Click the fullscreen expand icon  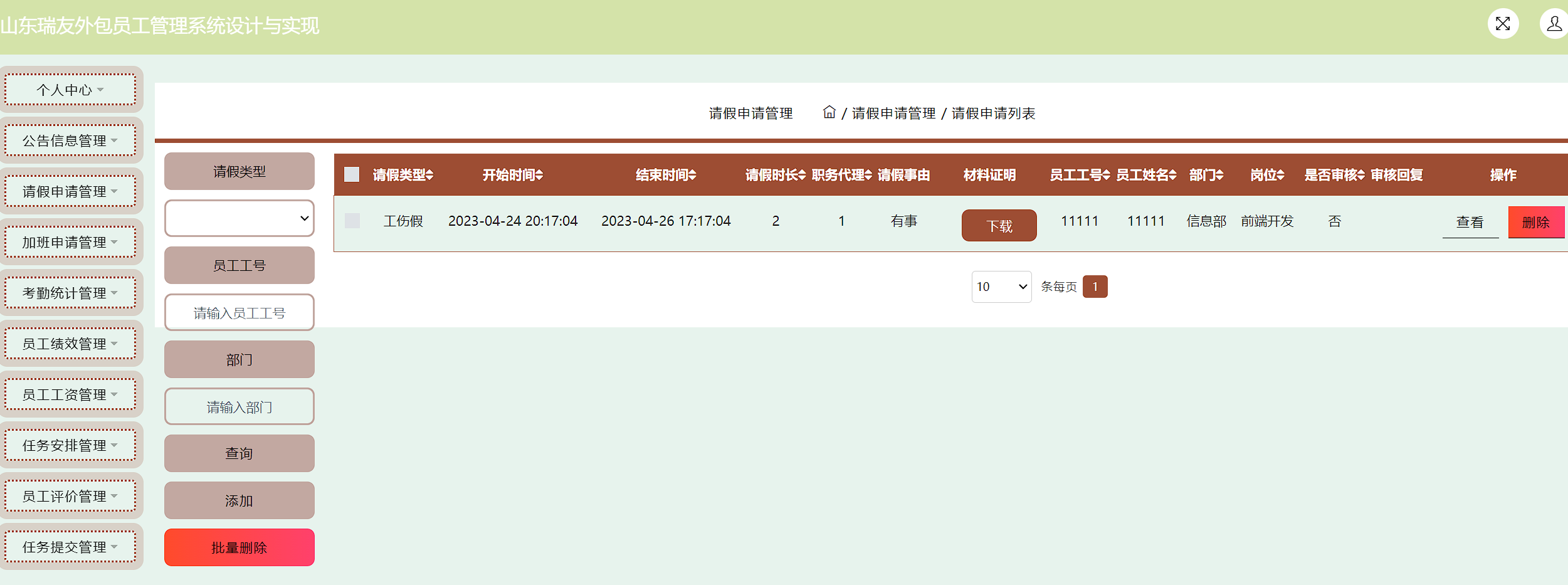pos(1503,24)
